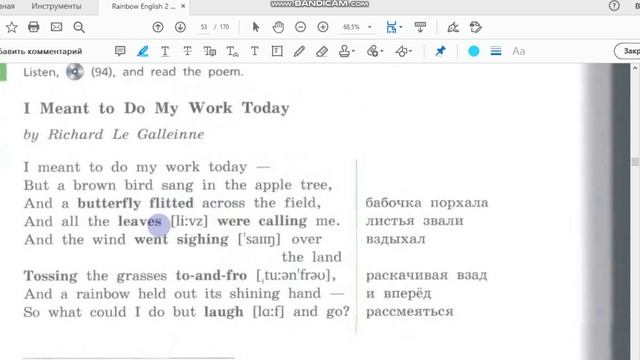This screenshot has width=640, height=360.
Task: Open the blue color picker circle
Action: pyautogui.click(x=473, y=51)
